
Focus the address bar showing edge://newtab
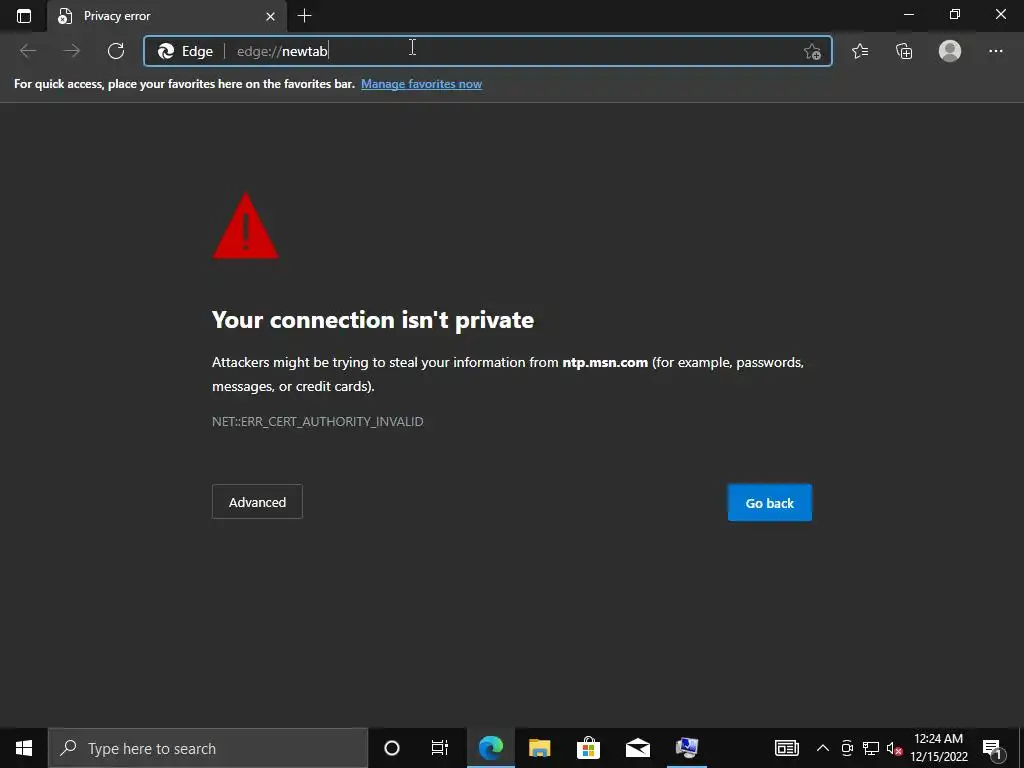pyautogui.click(x=487, y=51)
